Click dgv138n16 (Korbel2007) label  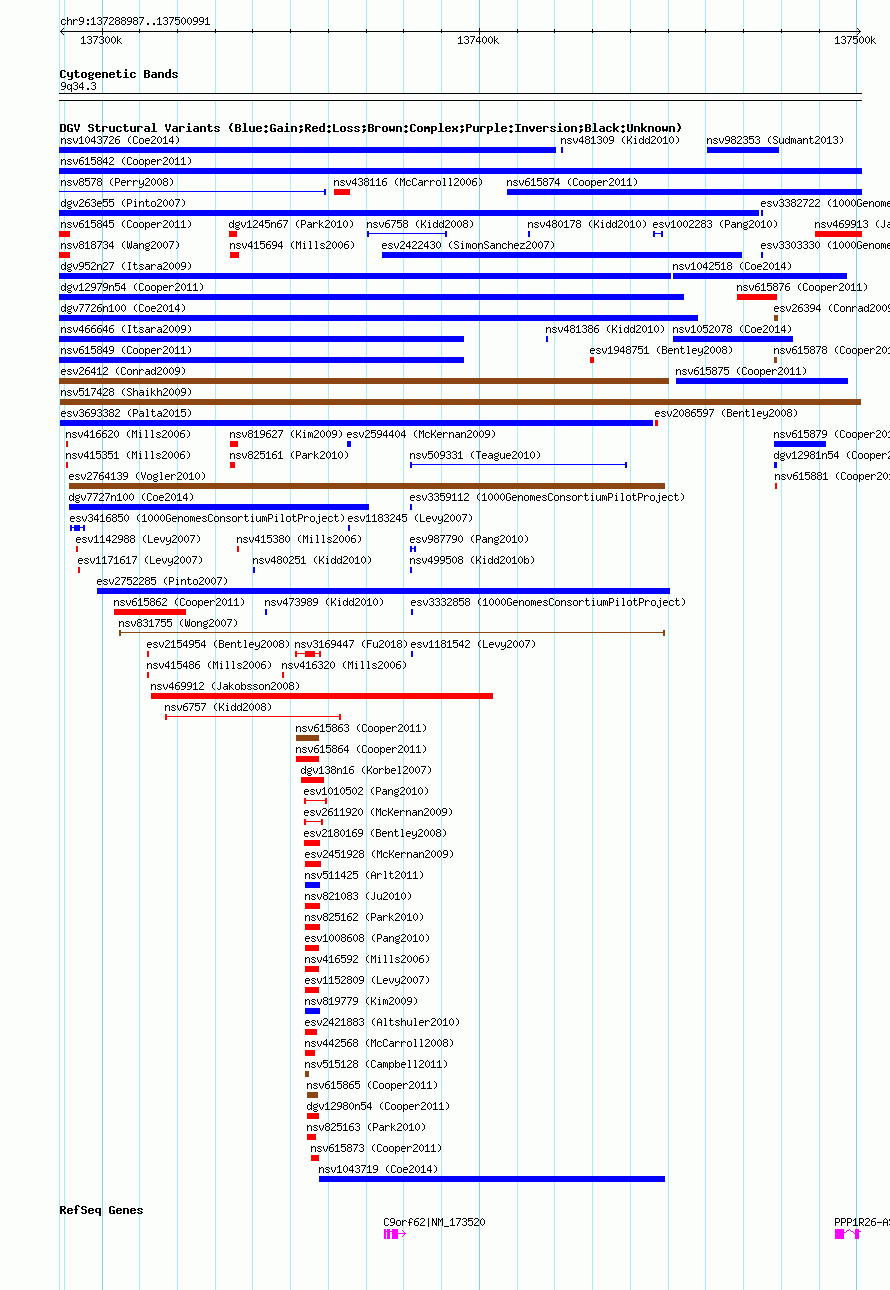click(366, 770)
